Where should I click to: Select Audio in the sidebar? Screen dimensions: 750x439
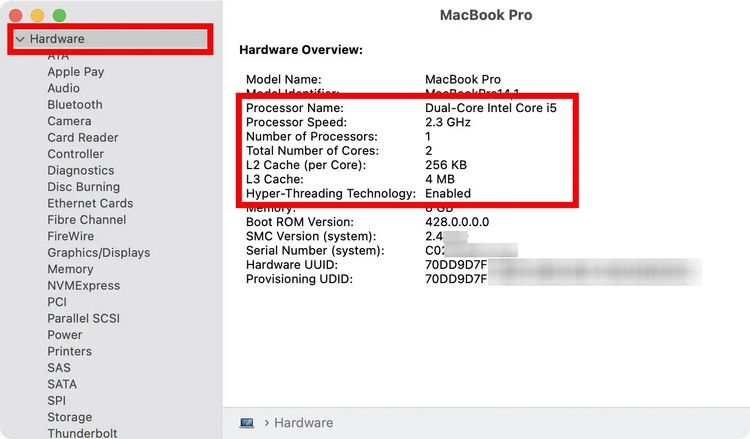point(64,88)
